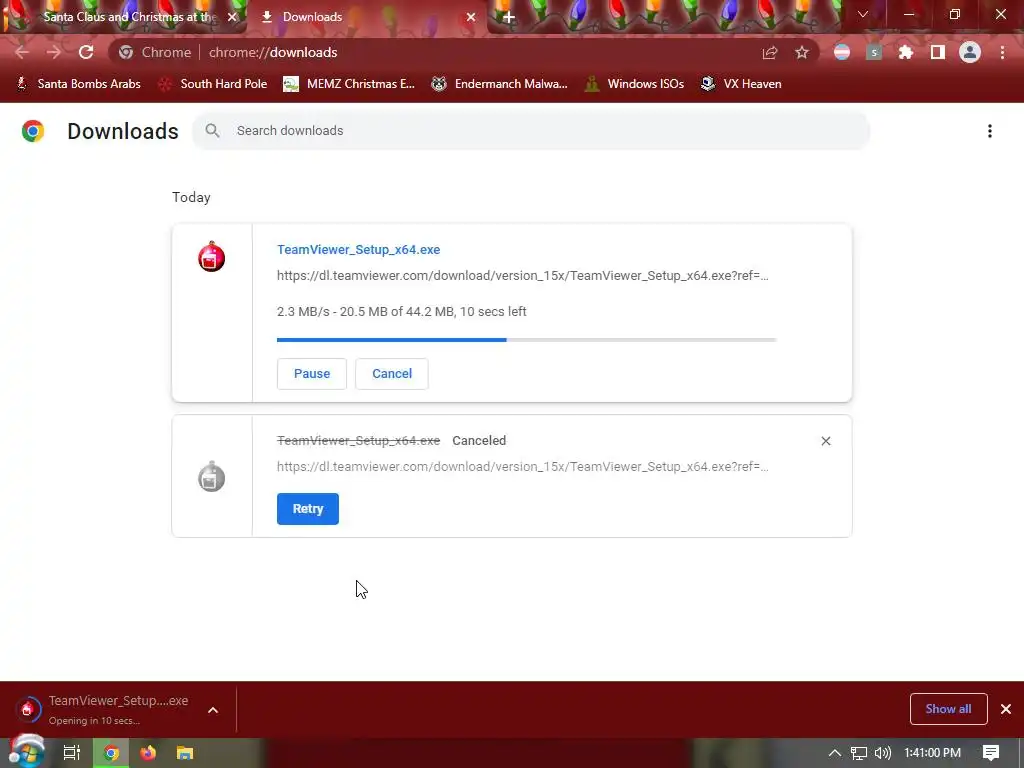Open South Hard Pole bookmark
Viewport: 1024px width, 768px height.
[x=213, y=84]
